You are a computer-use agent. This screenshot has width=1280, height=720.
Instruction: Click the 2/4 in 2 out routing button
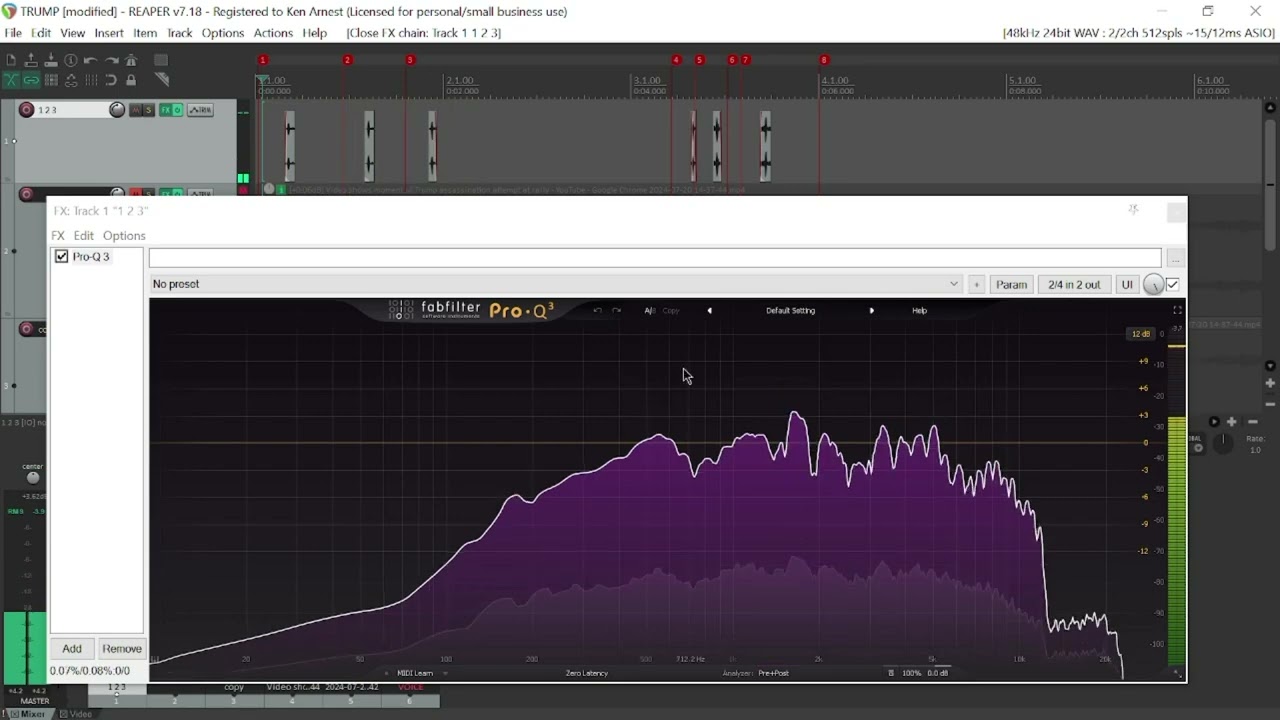1074,285
